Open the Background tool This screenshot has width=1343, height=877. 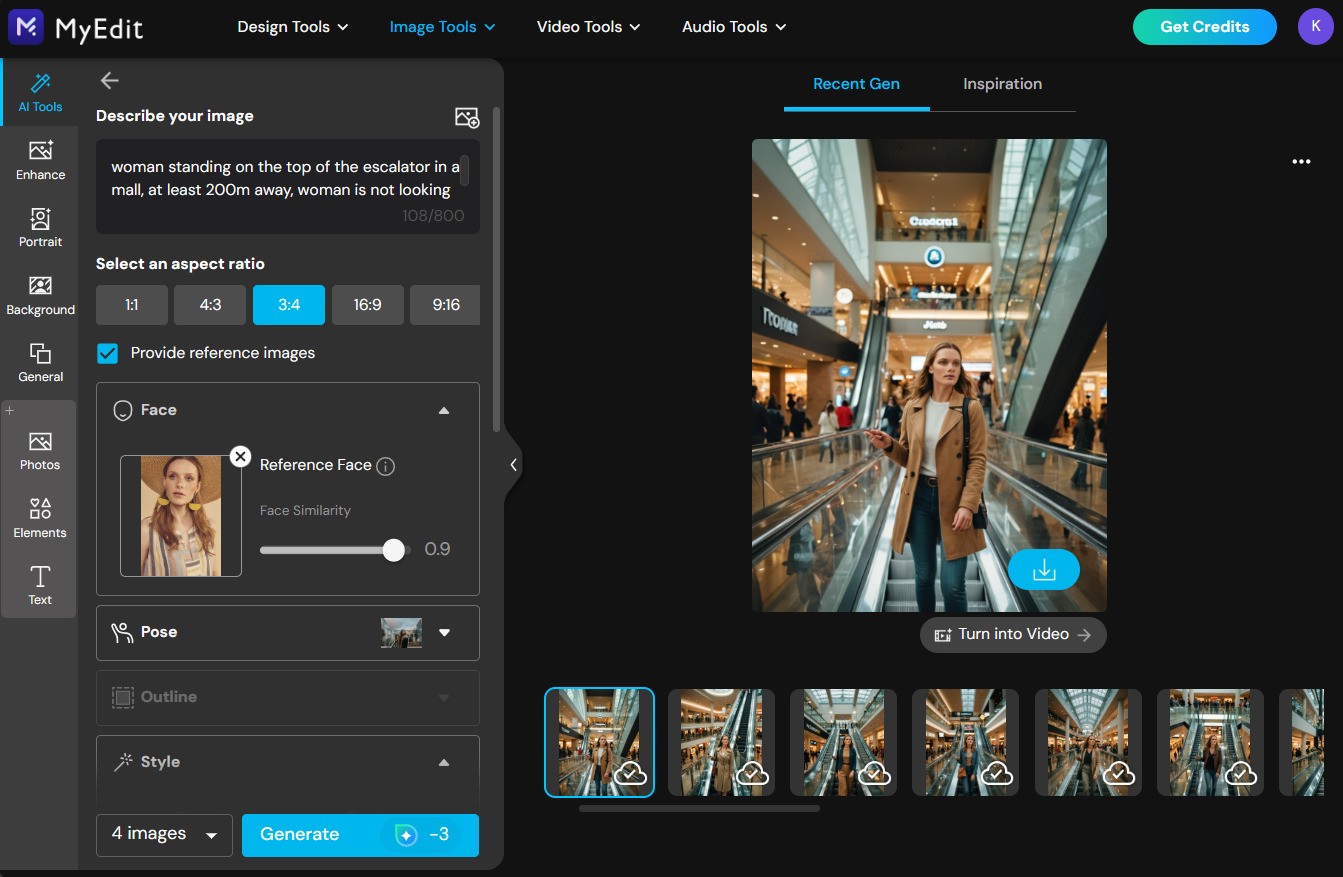click(40, 295)
